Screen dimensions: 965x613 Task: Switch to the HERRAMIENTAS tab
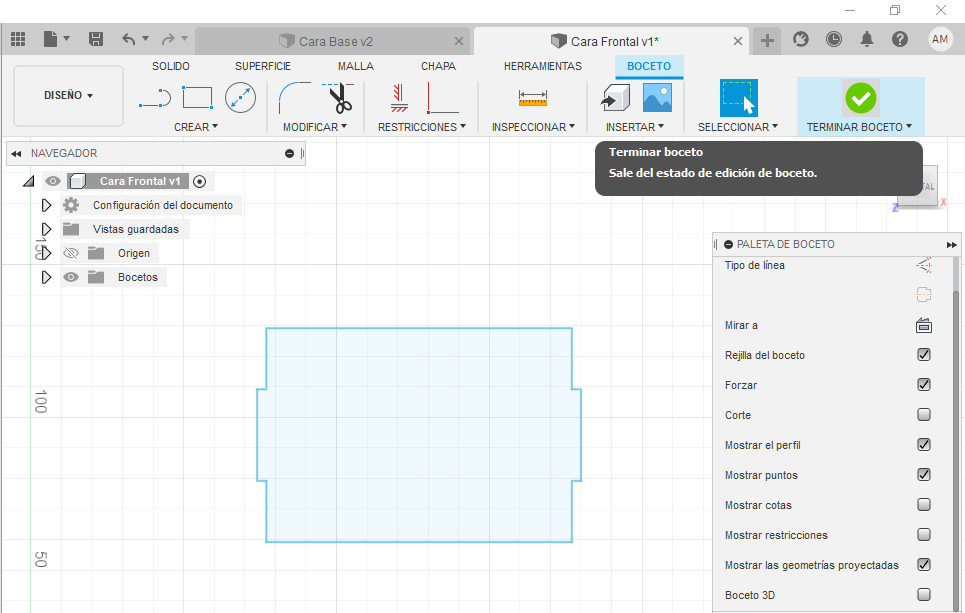(x=543, y=66)
